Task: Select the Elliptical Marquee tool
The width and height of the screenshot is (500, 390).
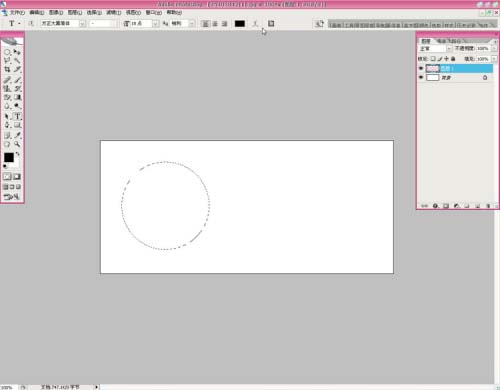Action: click(x=7, y=52)
